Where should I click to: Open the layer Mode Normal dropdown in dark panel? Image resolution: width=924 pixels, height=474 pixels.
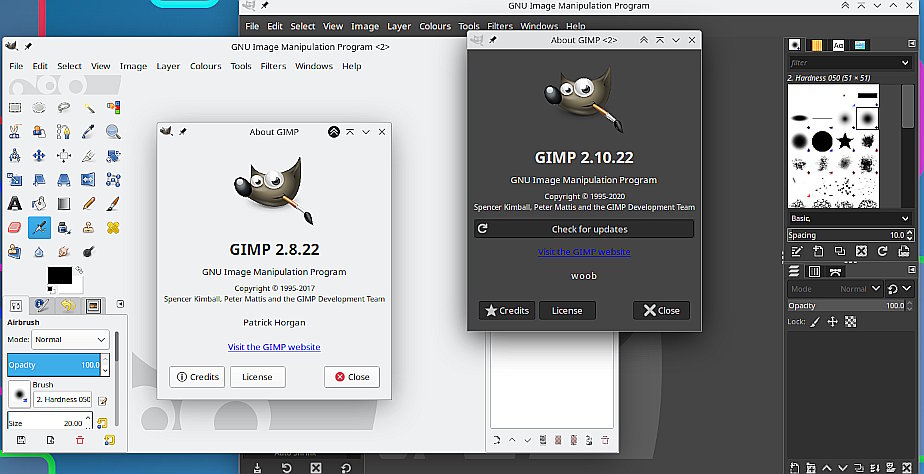point(834,289)
